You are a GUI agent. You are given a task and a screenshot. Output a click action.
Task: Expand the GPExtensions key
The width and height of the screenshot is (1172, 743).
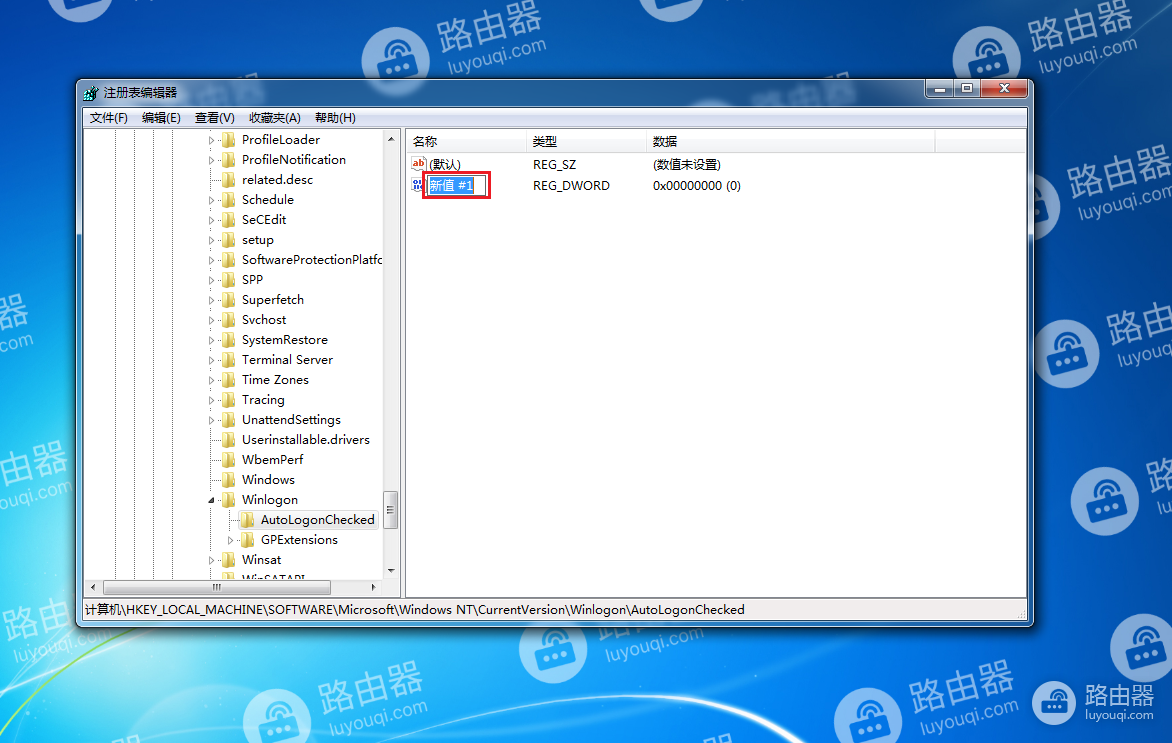pos(230,540)
